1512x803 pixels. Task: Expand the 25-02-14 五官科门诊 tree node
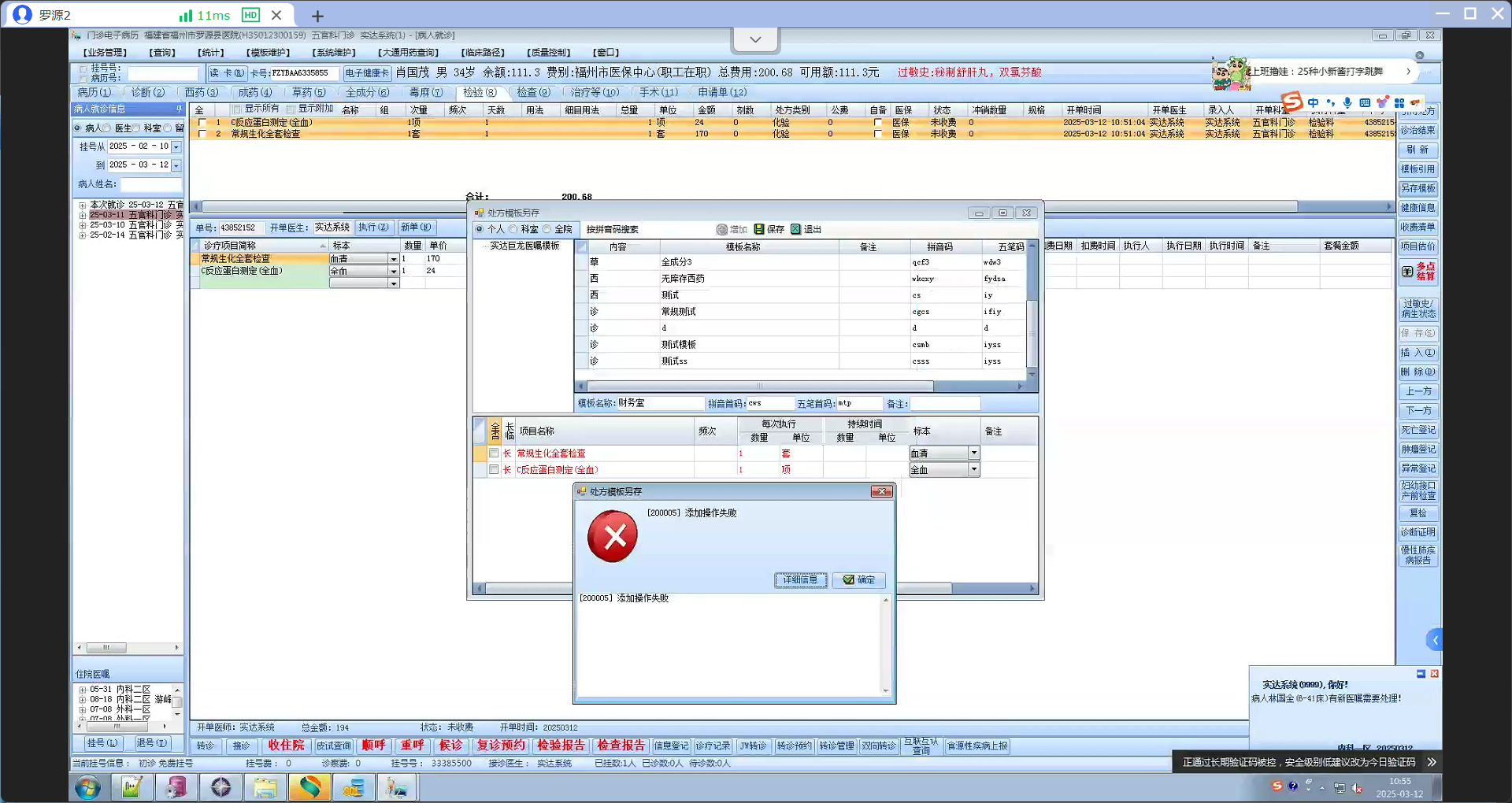82,235
